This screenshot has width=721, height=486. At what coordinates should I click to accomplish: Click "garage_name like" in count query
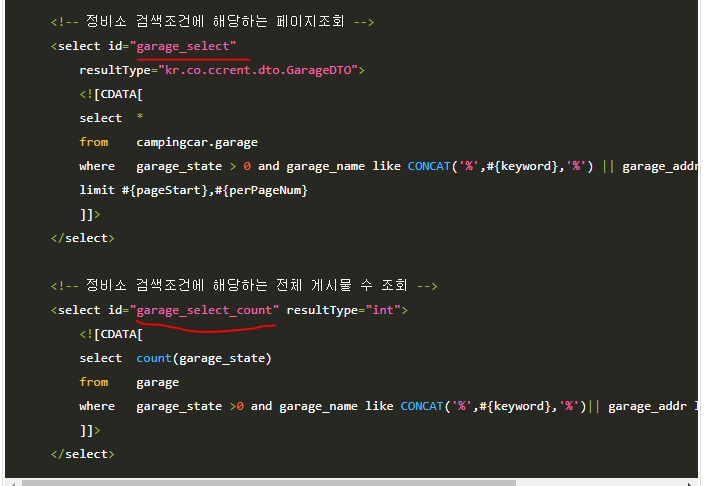click(337, 406)
